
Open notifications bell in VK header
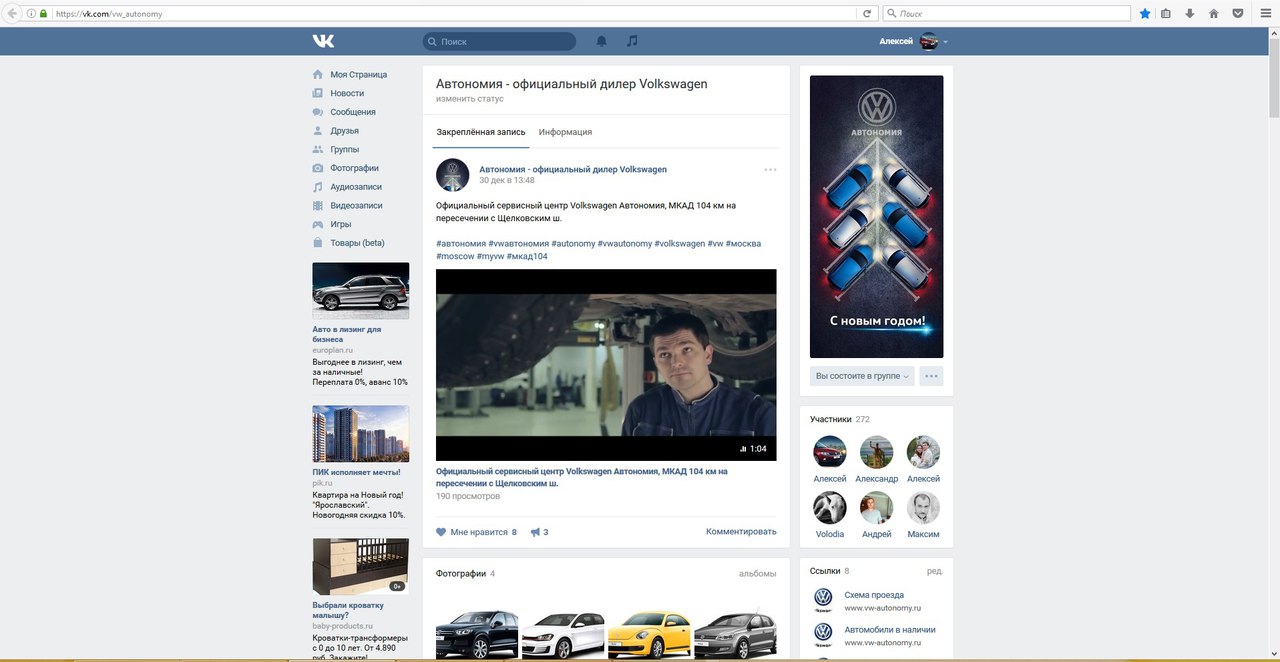[602, 41]
